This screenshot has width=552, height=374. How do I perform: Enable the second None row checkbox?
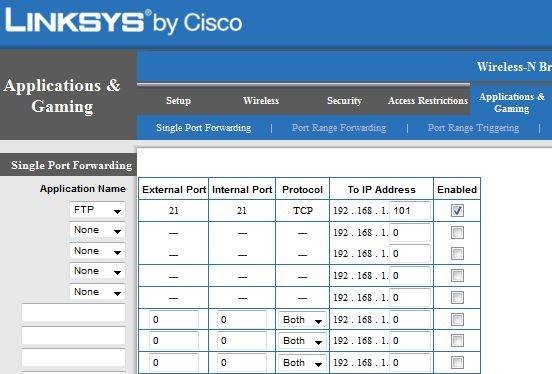click(x=457, y=254)
